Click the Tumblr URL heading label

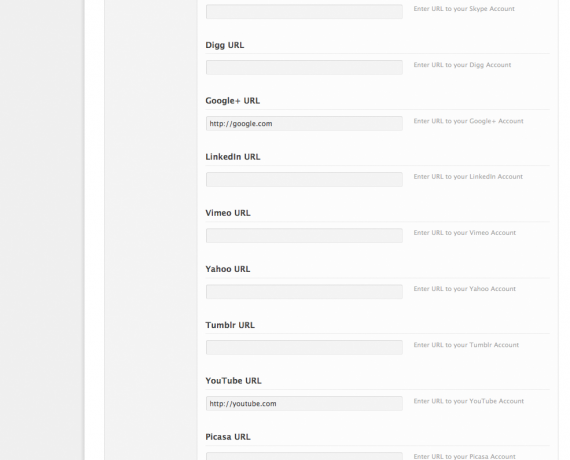pos(230,325)
